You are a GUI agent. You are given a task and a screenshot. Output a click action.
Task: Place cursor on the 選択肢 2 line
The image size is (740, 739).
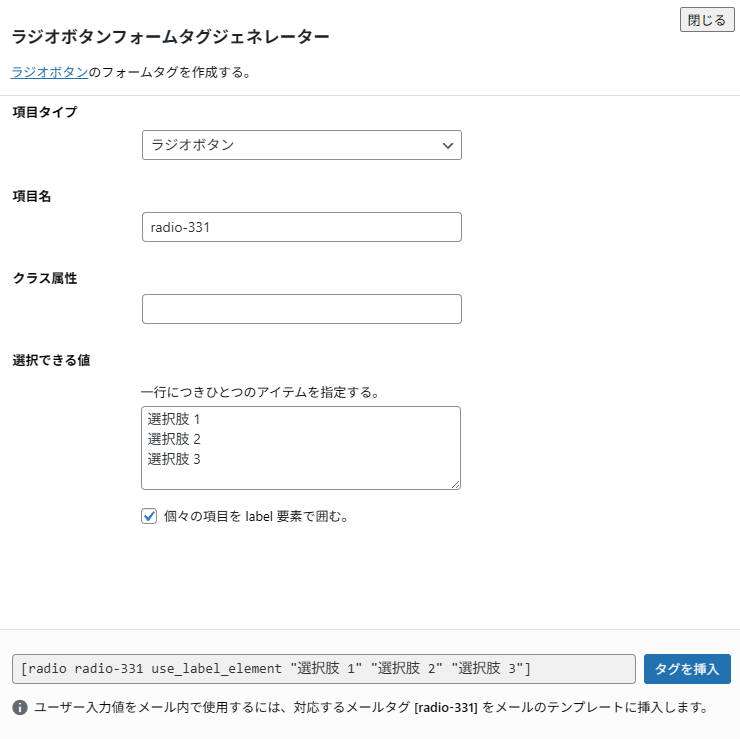pos(175,439)
